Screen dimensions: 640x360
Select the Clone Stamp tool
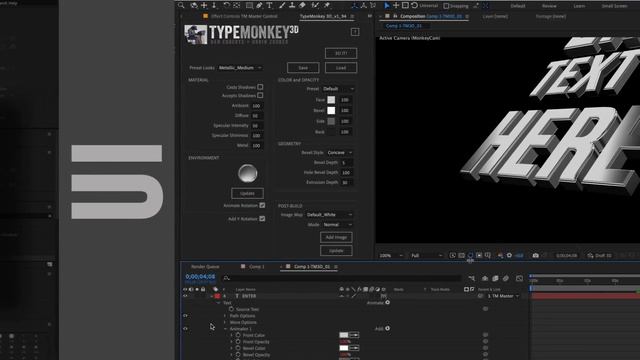pyautogui.click(x=292, y=5)
